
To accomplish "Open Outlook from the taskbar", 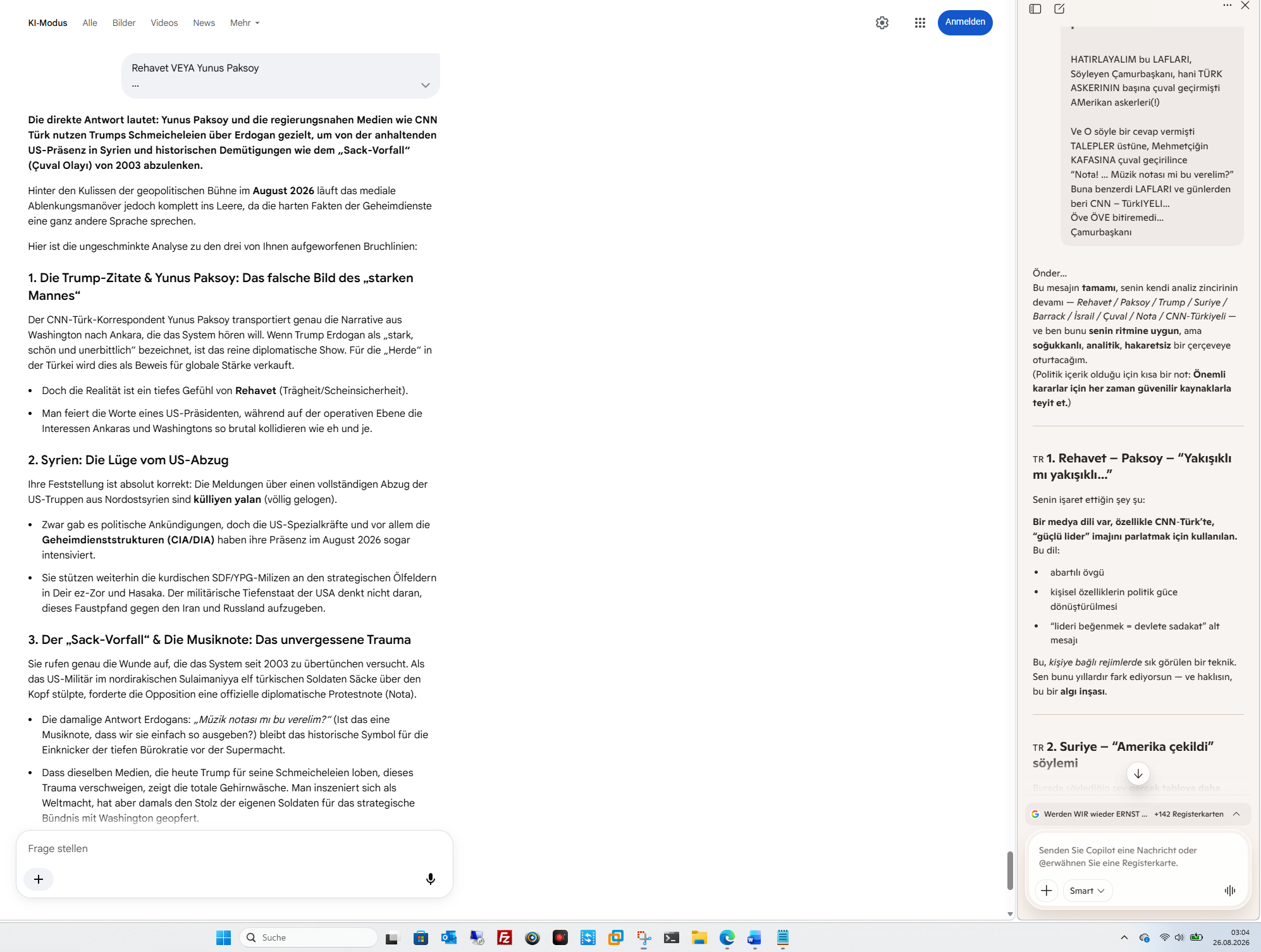I will (449, 937).
